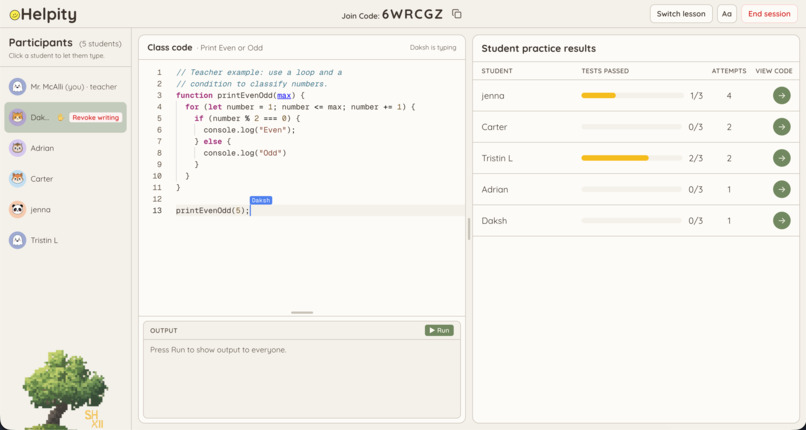Run the class code
806x430 pixels.
click(x=439, y=330)
